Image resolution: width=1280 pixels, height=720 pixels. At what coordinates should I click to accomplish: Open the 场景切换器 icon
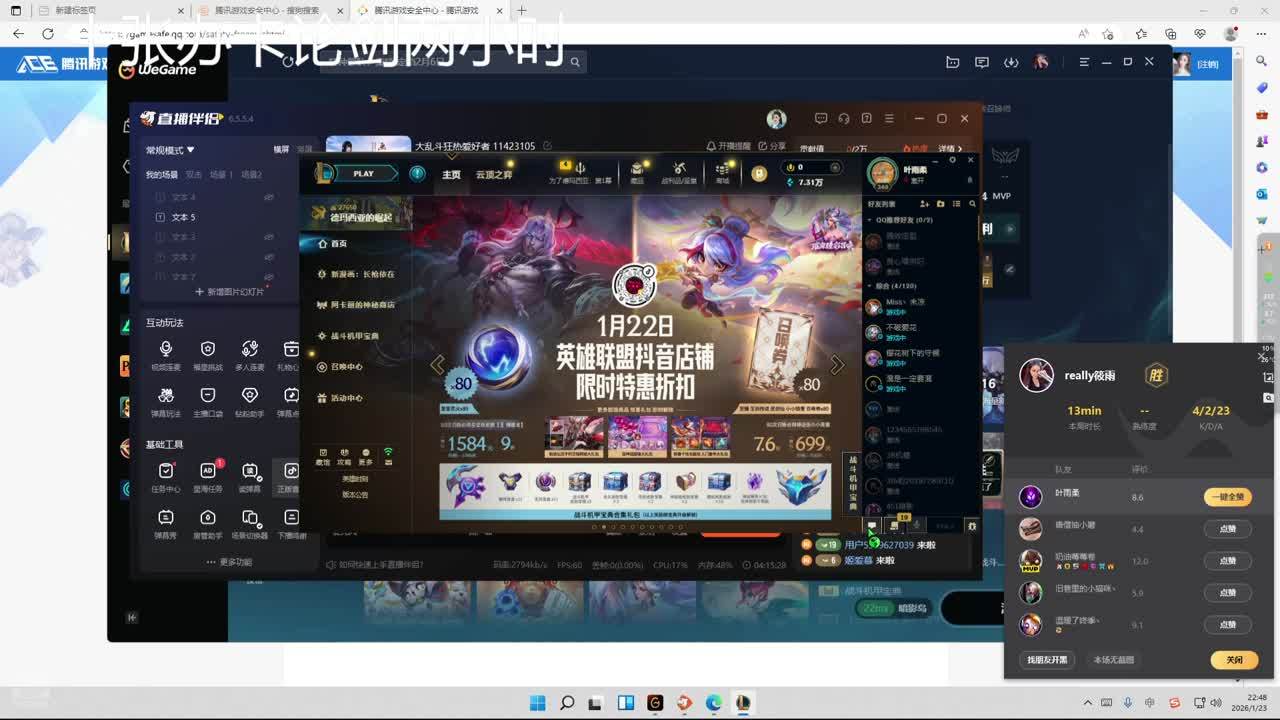point(250,518)
